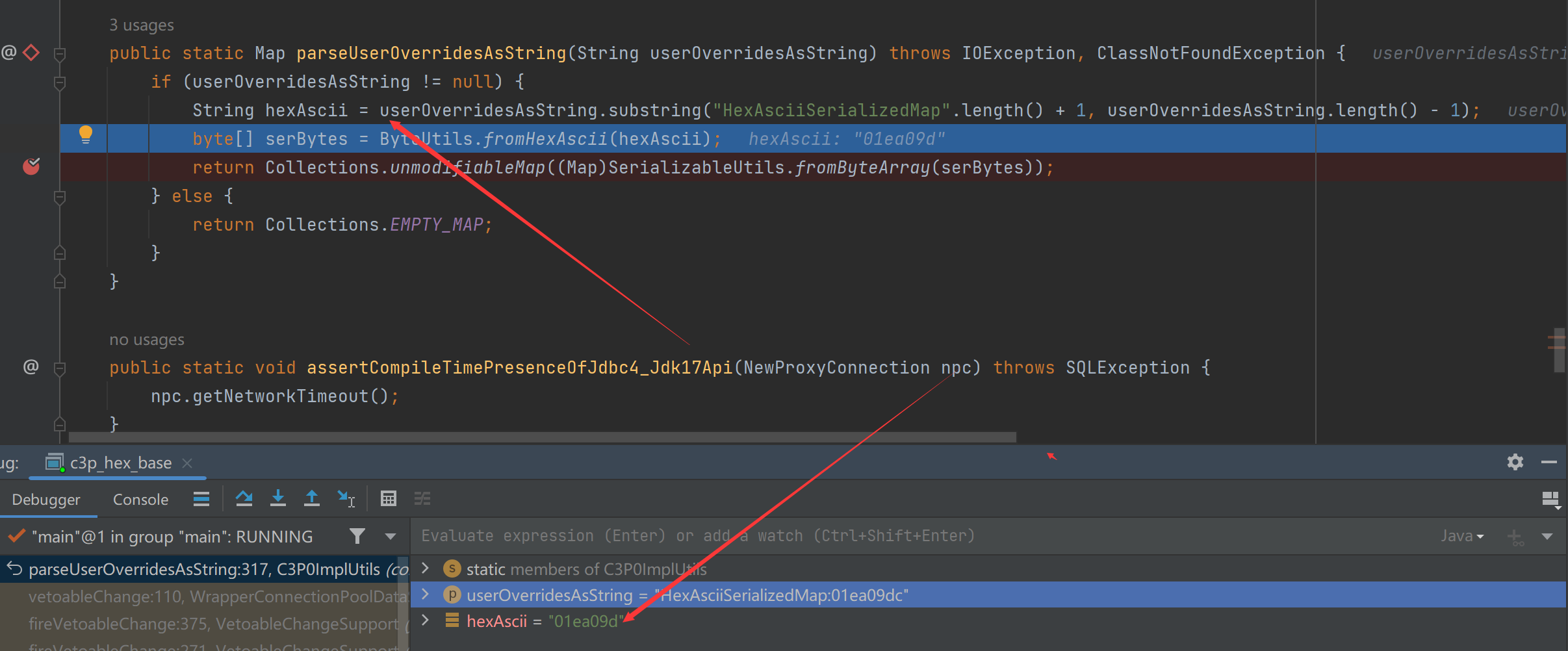Open the thread selector dropdown arrow
The height and width of the screenshot is (651, 1568).
coord(391,536)
